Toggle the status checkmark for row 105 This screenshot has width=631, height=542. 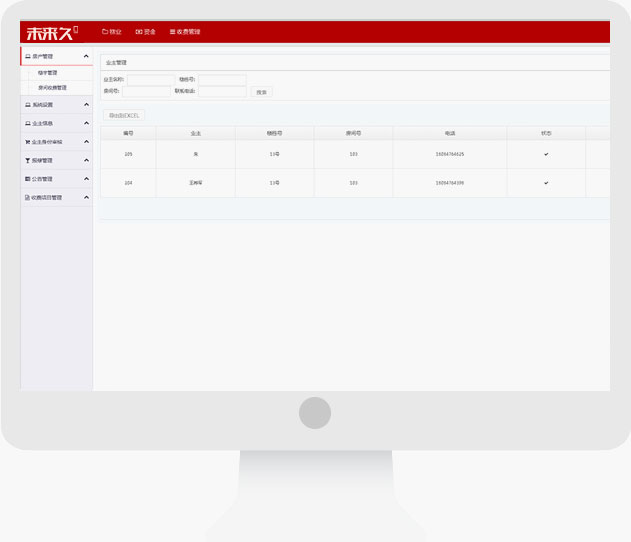click(x=545, y=154)
